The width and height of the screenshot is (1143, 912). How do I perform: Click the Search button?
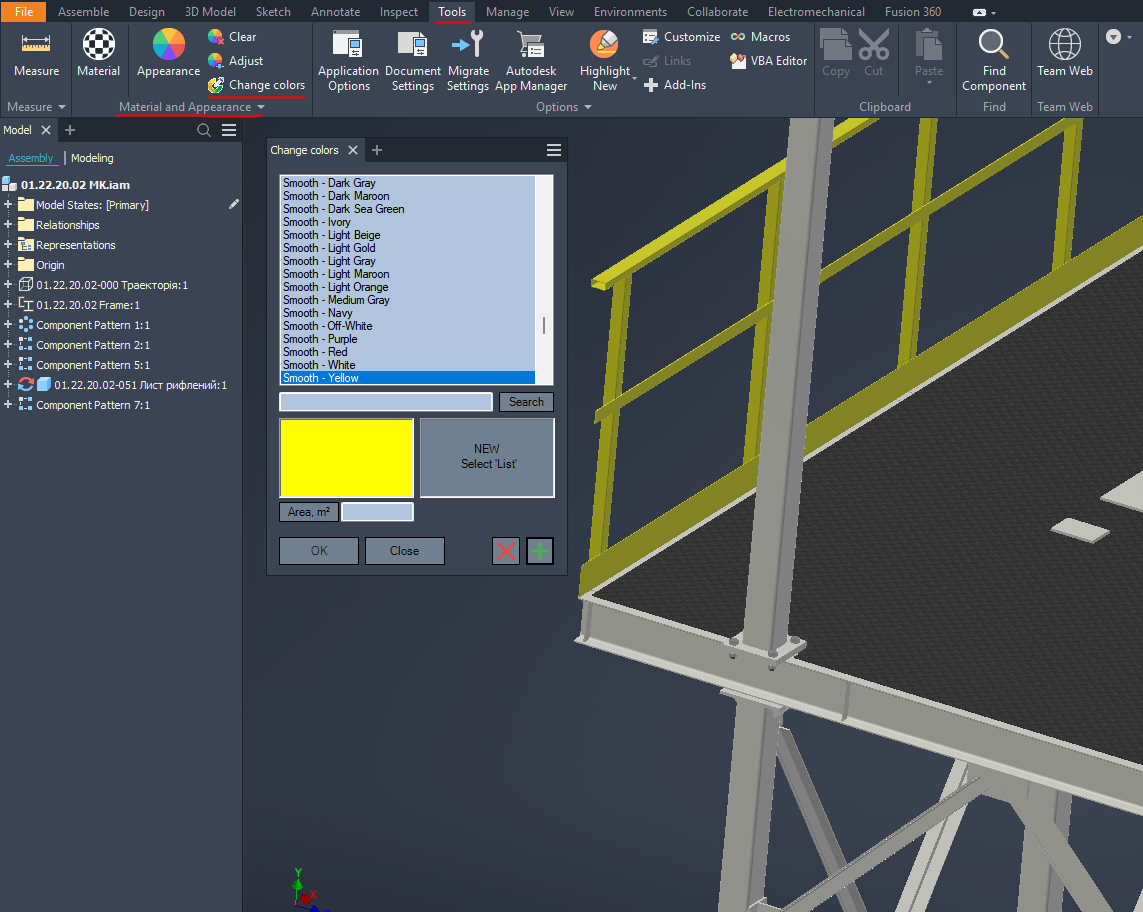coord(526,402)
